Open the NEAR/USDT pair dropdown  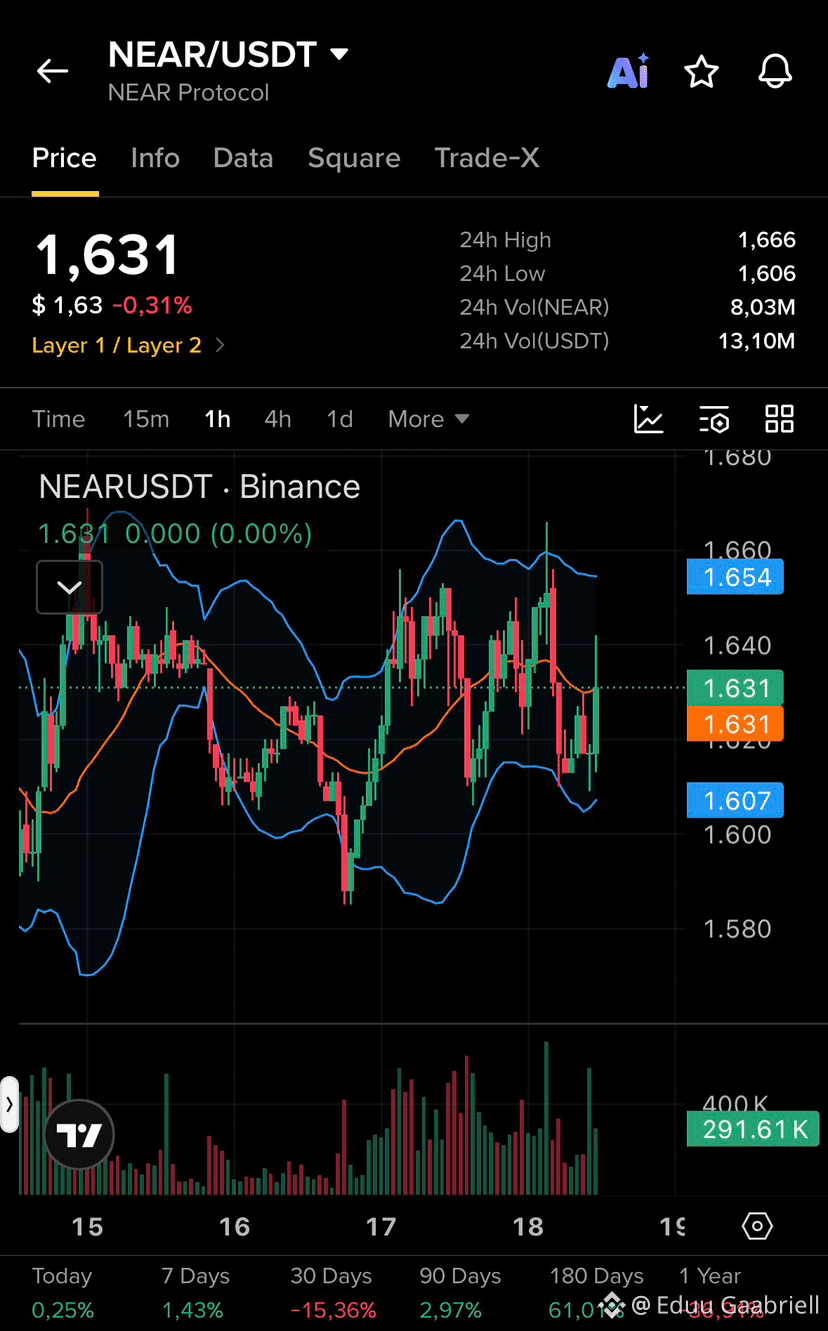[x=229, y=54]
